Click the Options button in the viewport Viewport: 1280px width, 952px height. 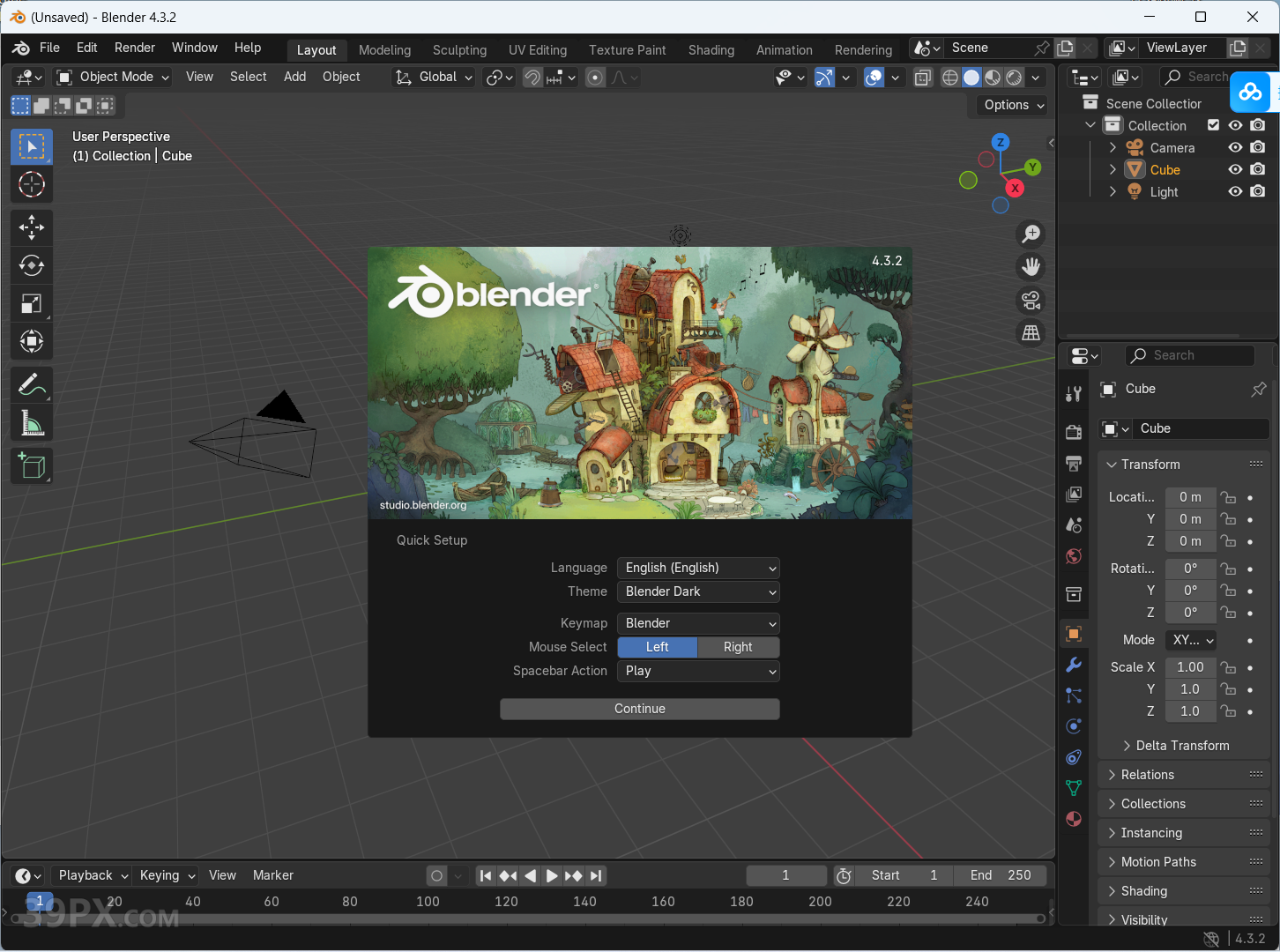[1008, 105]
